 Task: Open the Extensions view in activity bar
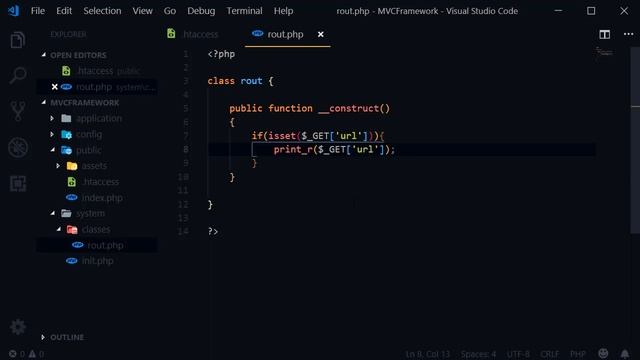click(x=18, y=183)
